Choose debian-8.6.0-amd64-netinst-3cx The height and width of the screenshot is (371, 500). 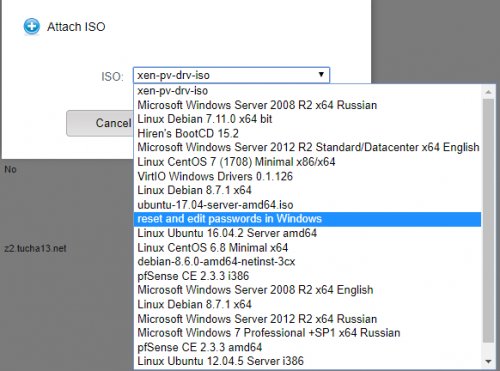tap(307, 262)
